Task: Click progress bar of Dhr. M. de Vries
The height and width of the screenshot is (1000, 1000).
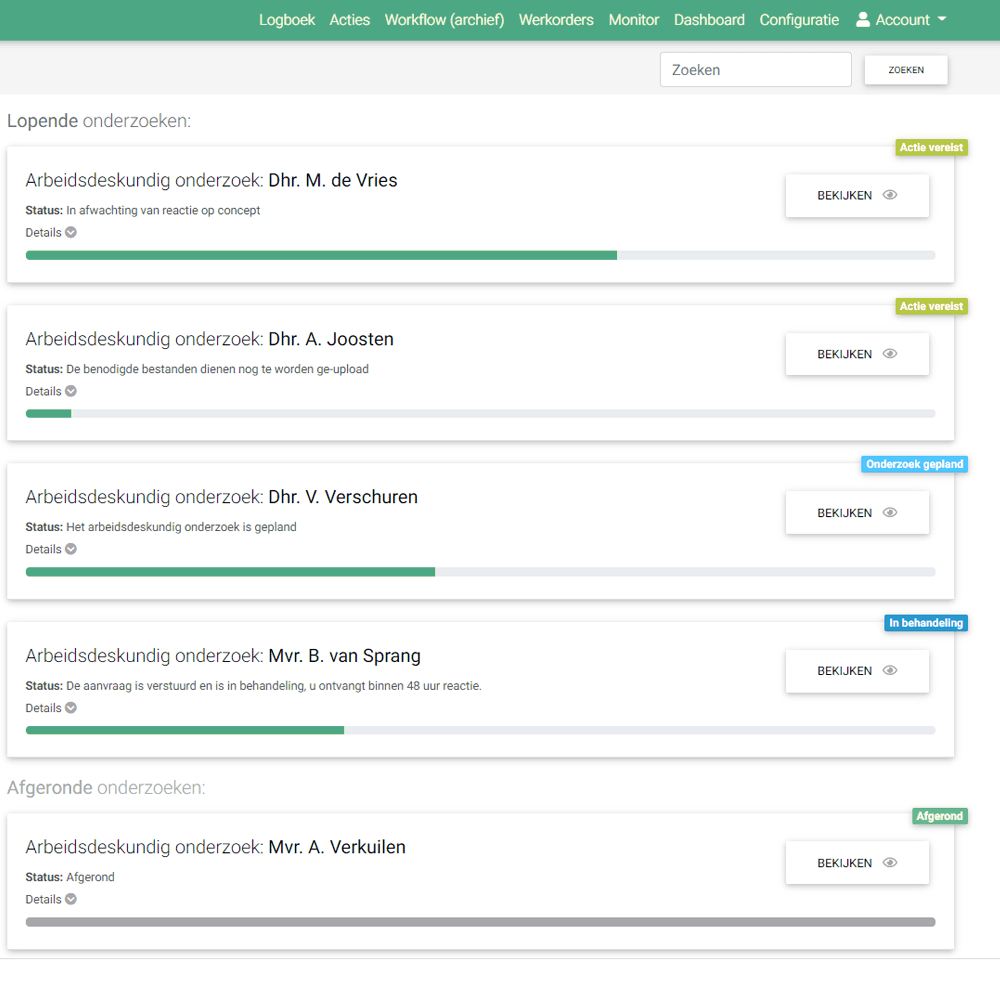Action: click(x=480, y=256)
